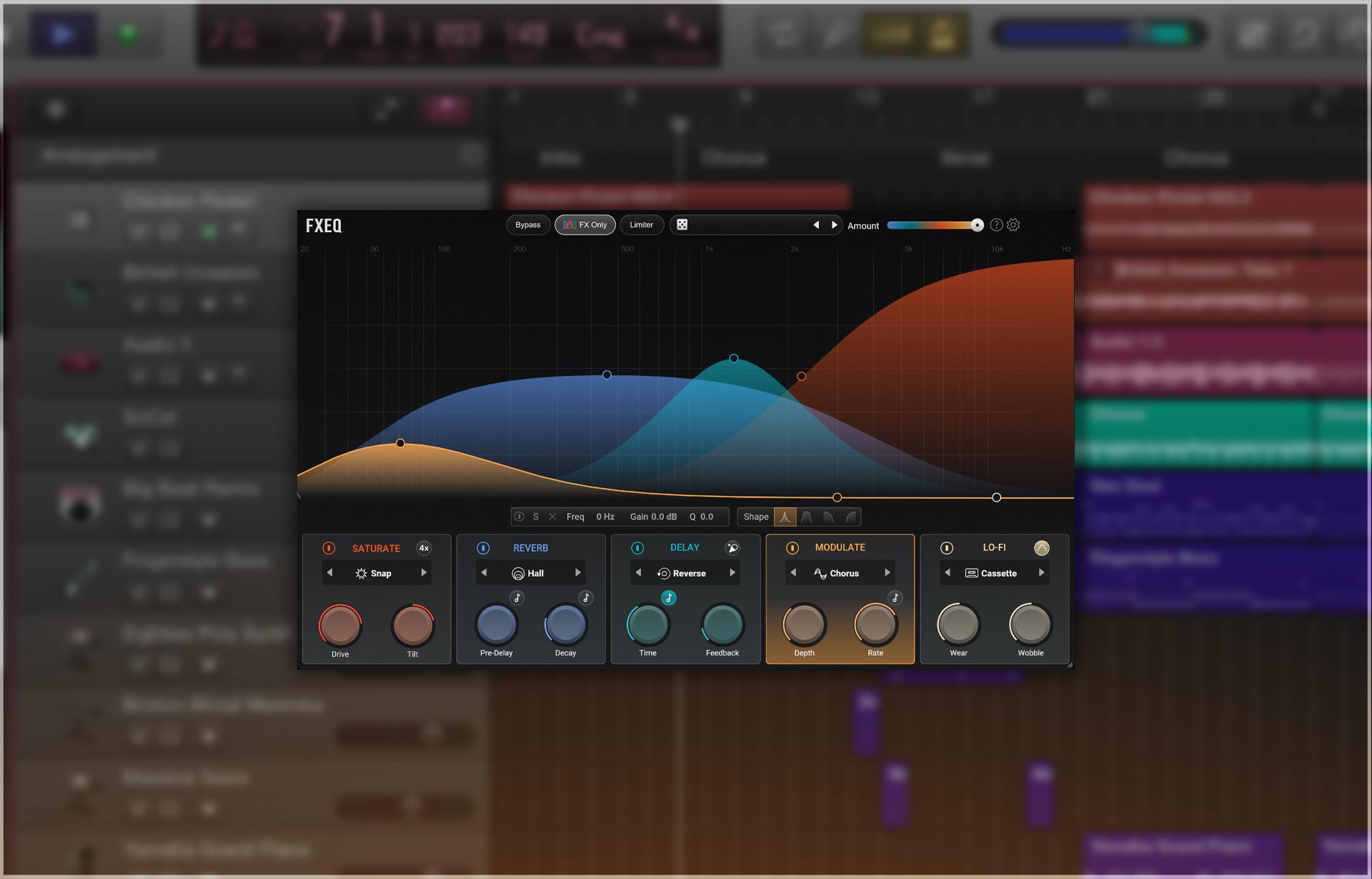This screenshot has height=879, width=1372.
Task: Toggle tempo sync note for Modulate Rate
Action: tap(895, 598)
